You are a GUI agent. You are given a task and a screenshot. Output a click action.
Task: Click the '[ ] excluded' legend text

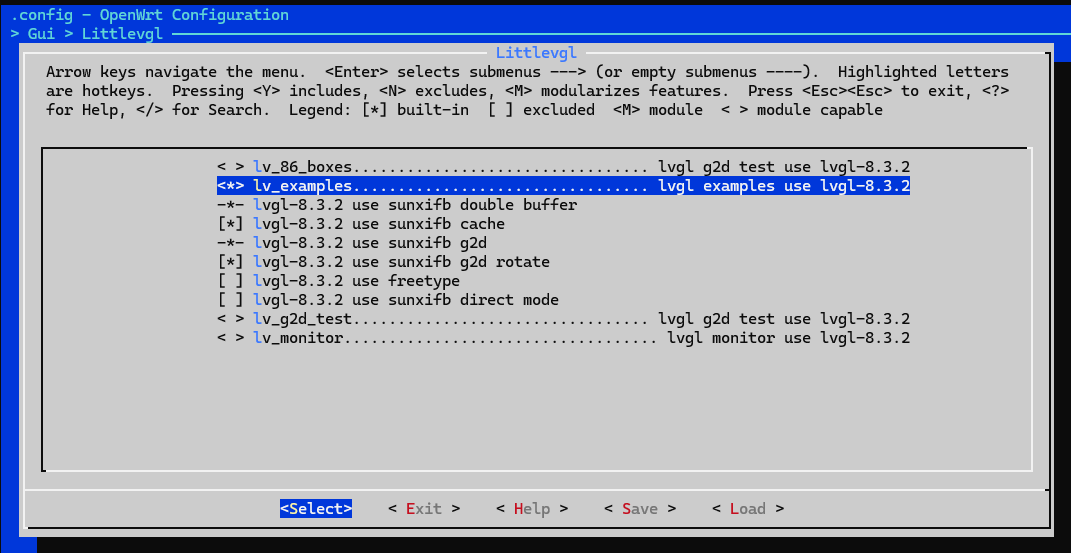point(541,110)
